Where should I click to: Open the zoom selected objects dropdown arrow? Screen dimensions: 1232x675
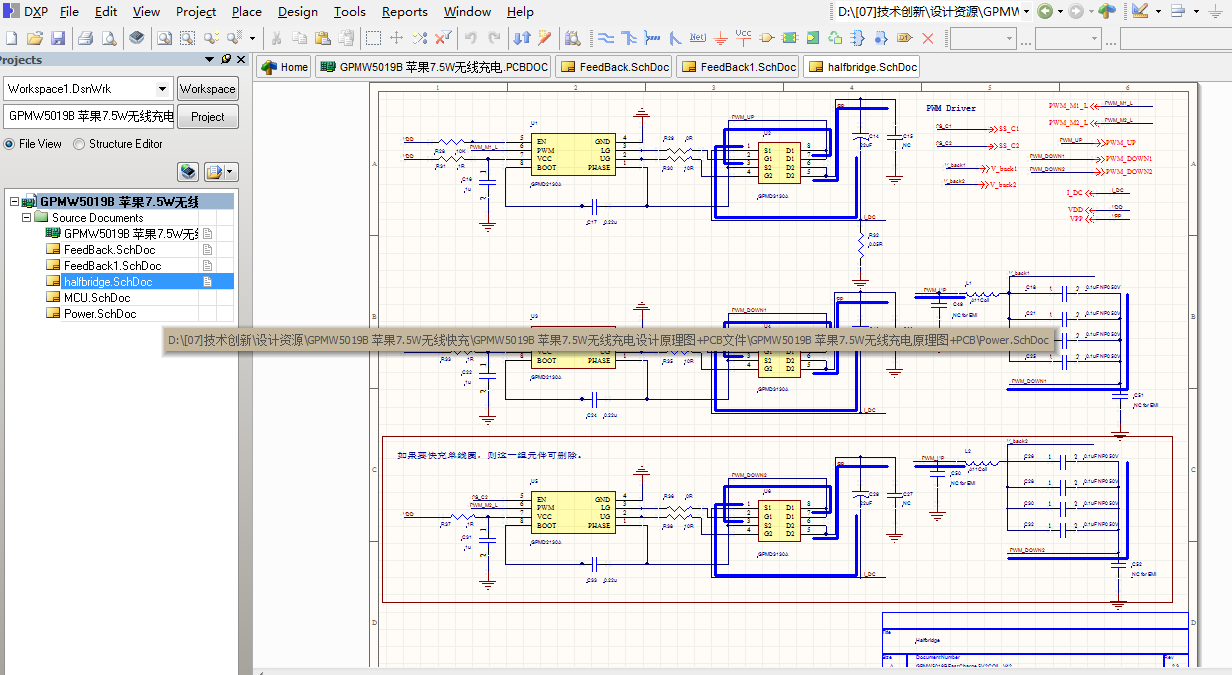251,38
